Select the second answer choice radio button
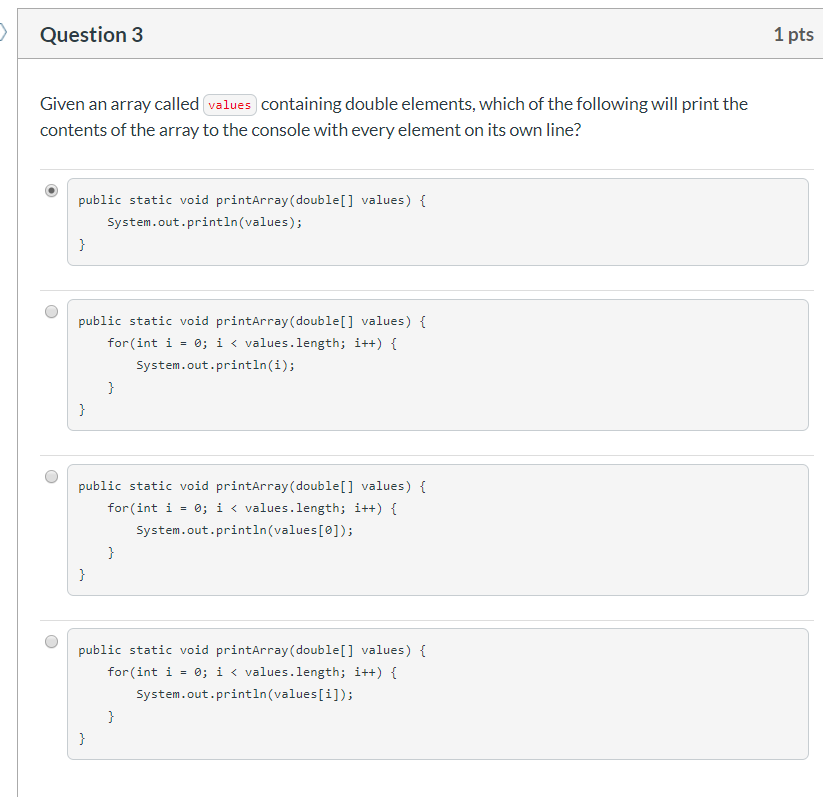Image resolution: width=823 pixels, height=797 pixels. click(x=51, y=311)
